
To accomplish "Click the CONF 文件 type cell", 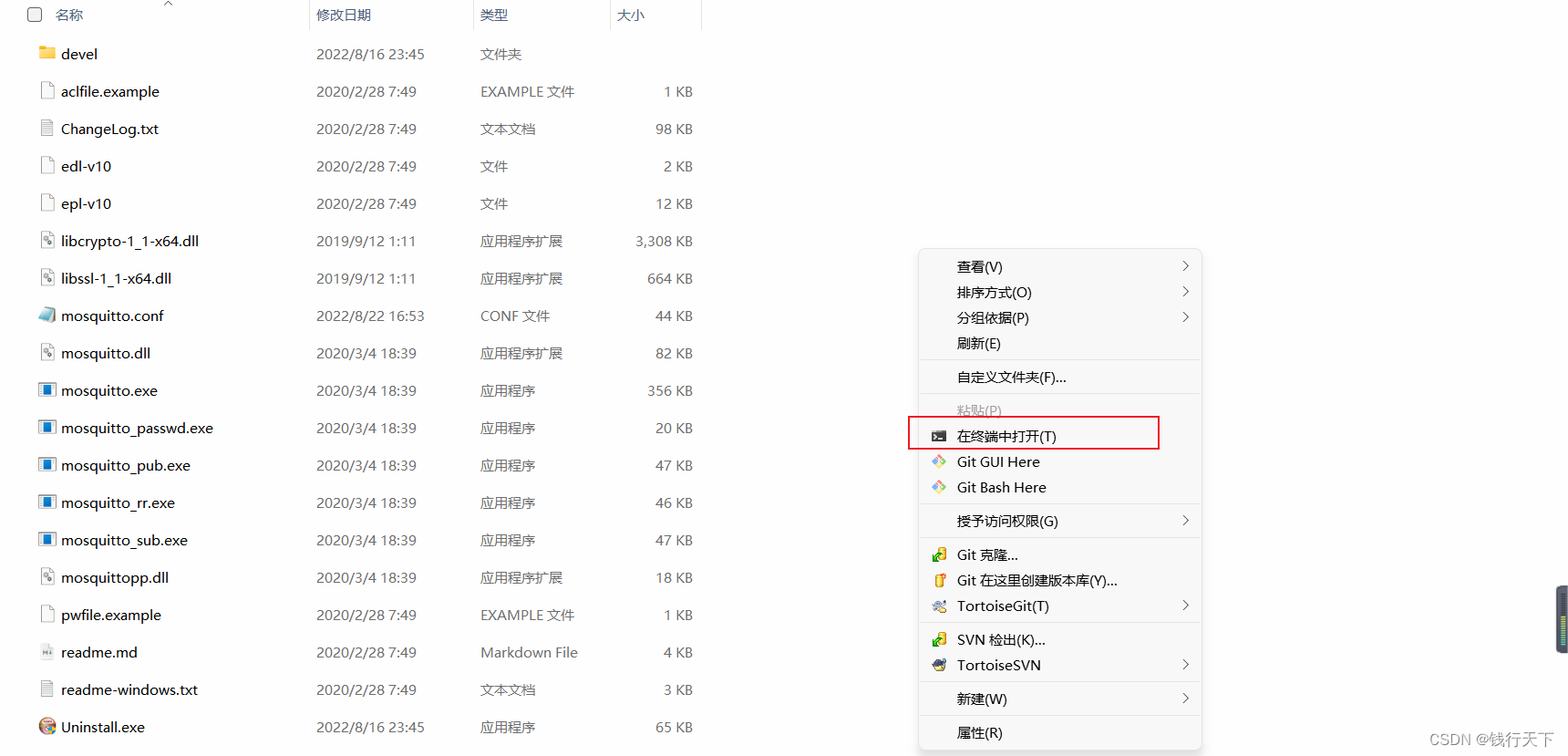I will pyautogui.click(x=515, y=316).
